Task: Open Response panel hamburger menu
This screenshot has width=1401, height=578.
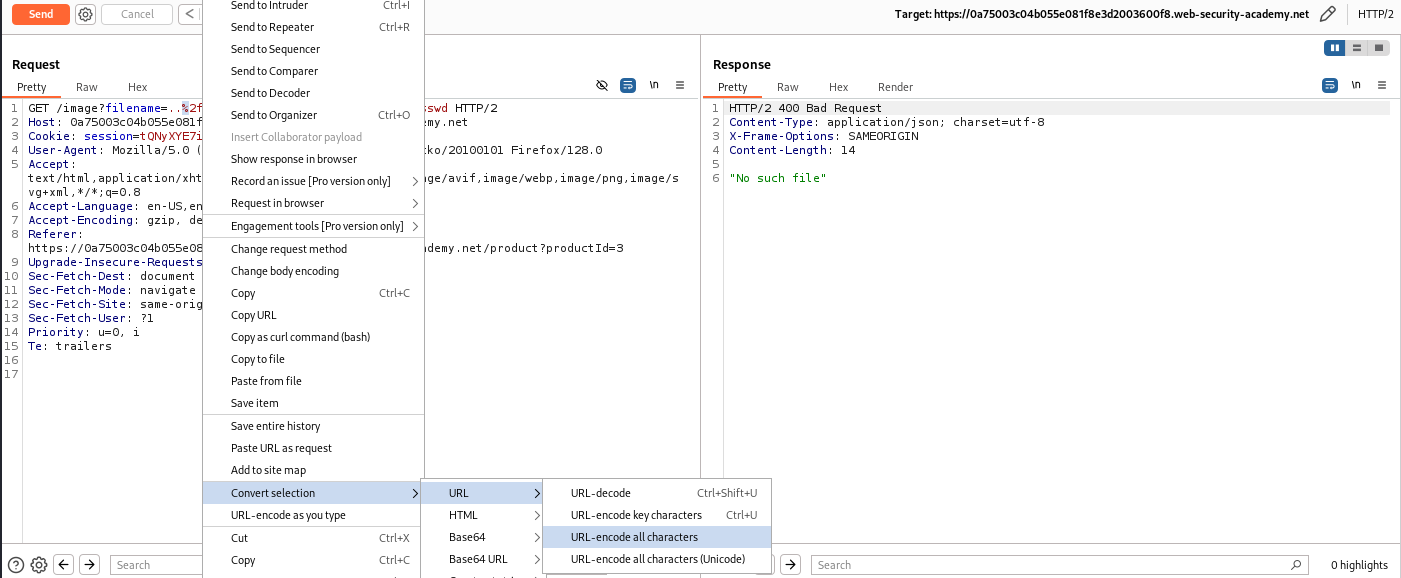Action: click(1382, 86)
